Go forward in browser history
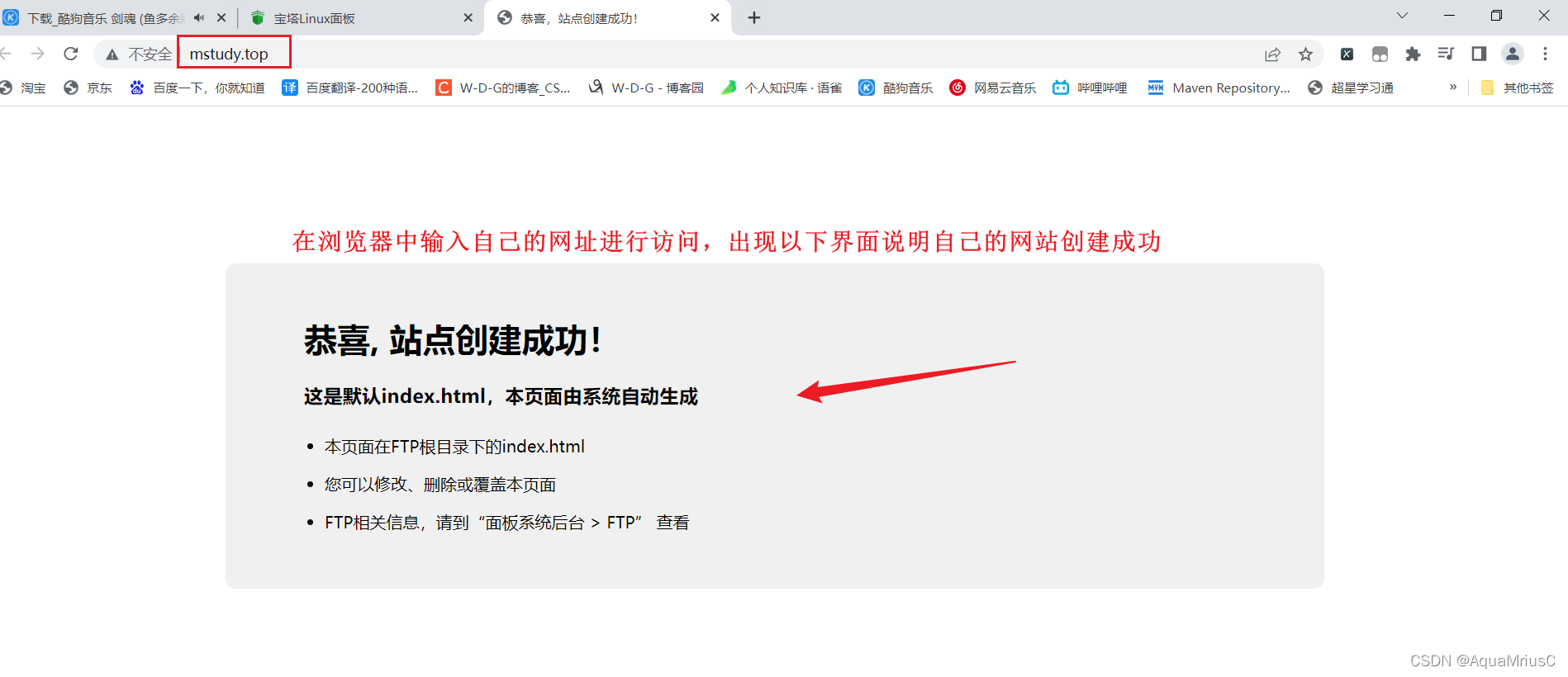 click(37, 54)
